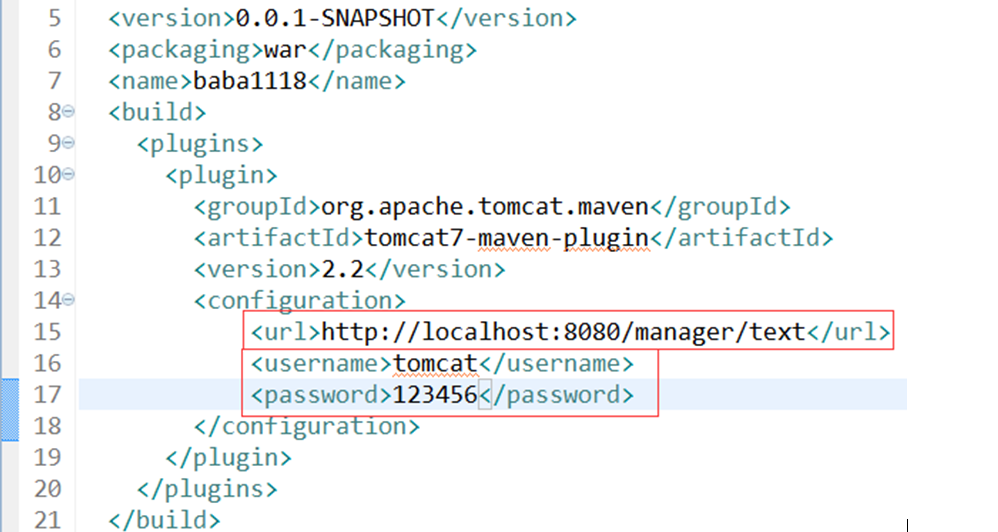This screenshot has width=998, height=532.
Task: Click the groupId org.apache.tomcat.maven
Action: click(x=484, y=206)
